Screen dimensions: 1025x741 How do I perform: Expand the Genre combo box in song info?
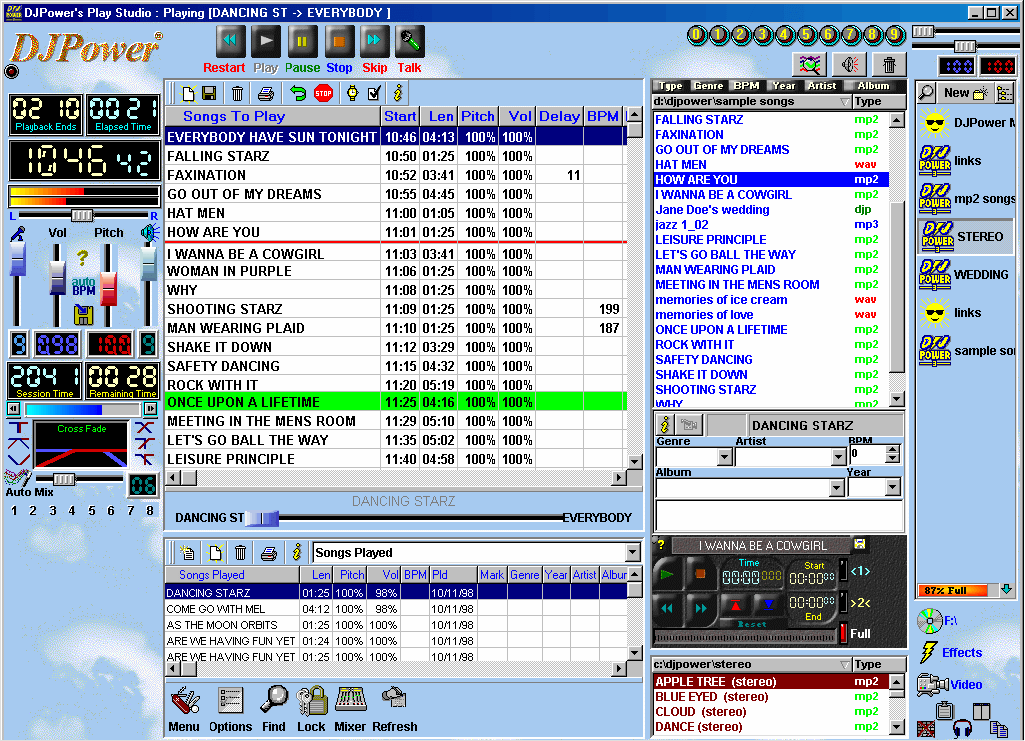click(x=725, y=457)
